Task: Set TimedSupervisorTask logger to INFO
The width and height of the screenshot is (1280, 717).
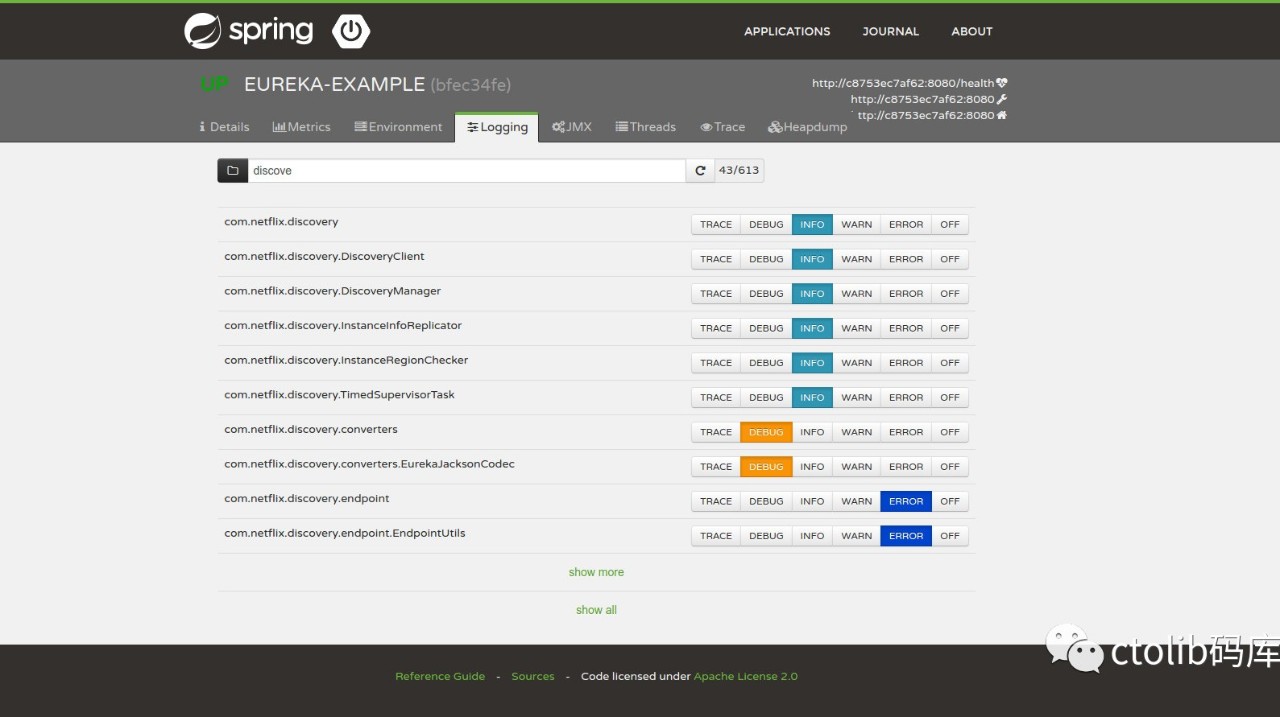Action: click(x=812, y=398)
